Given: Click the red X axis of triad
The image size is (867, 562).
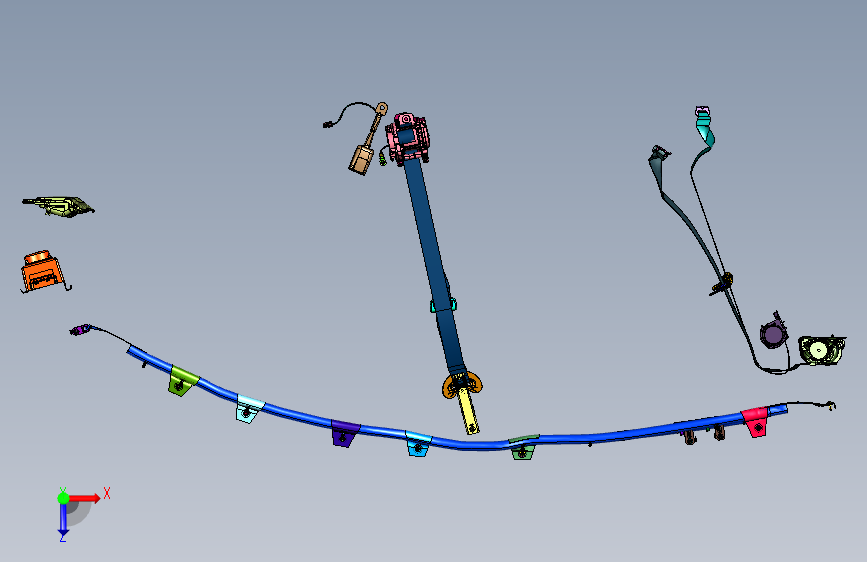Looking at the screenshot, I should (84, 498).
